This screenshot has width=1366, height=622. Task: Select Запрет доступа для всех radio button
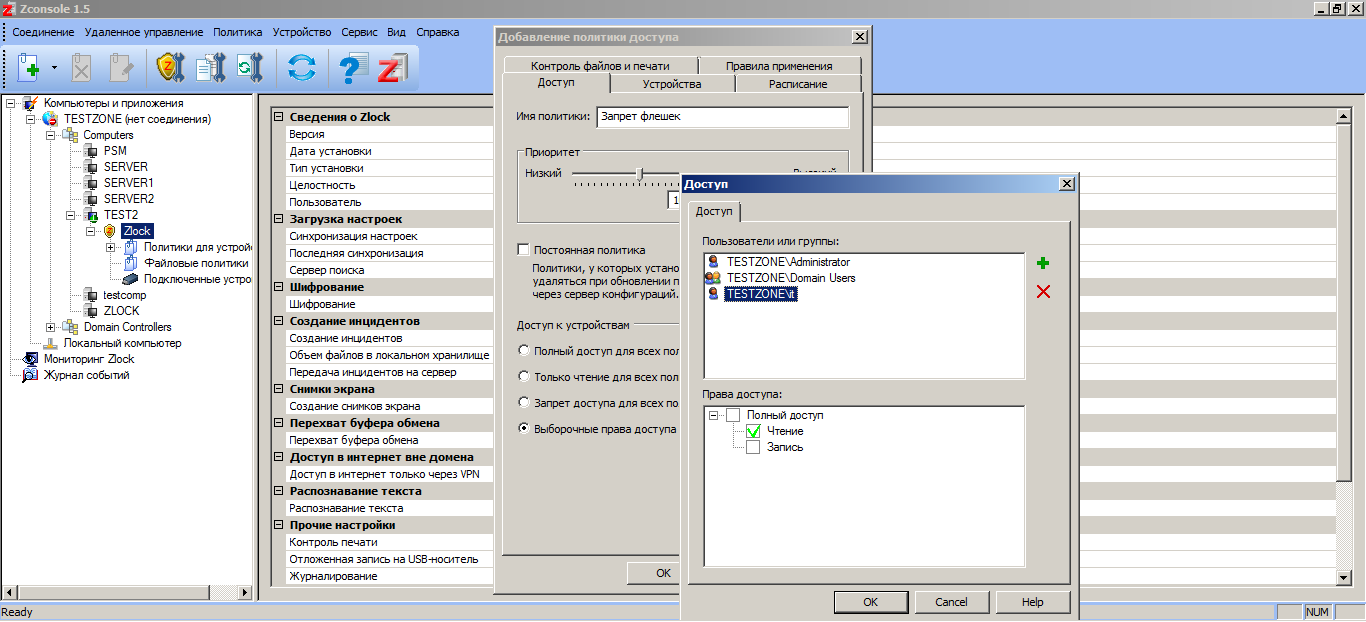(524, 402)
